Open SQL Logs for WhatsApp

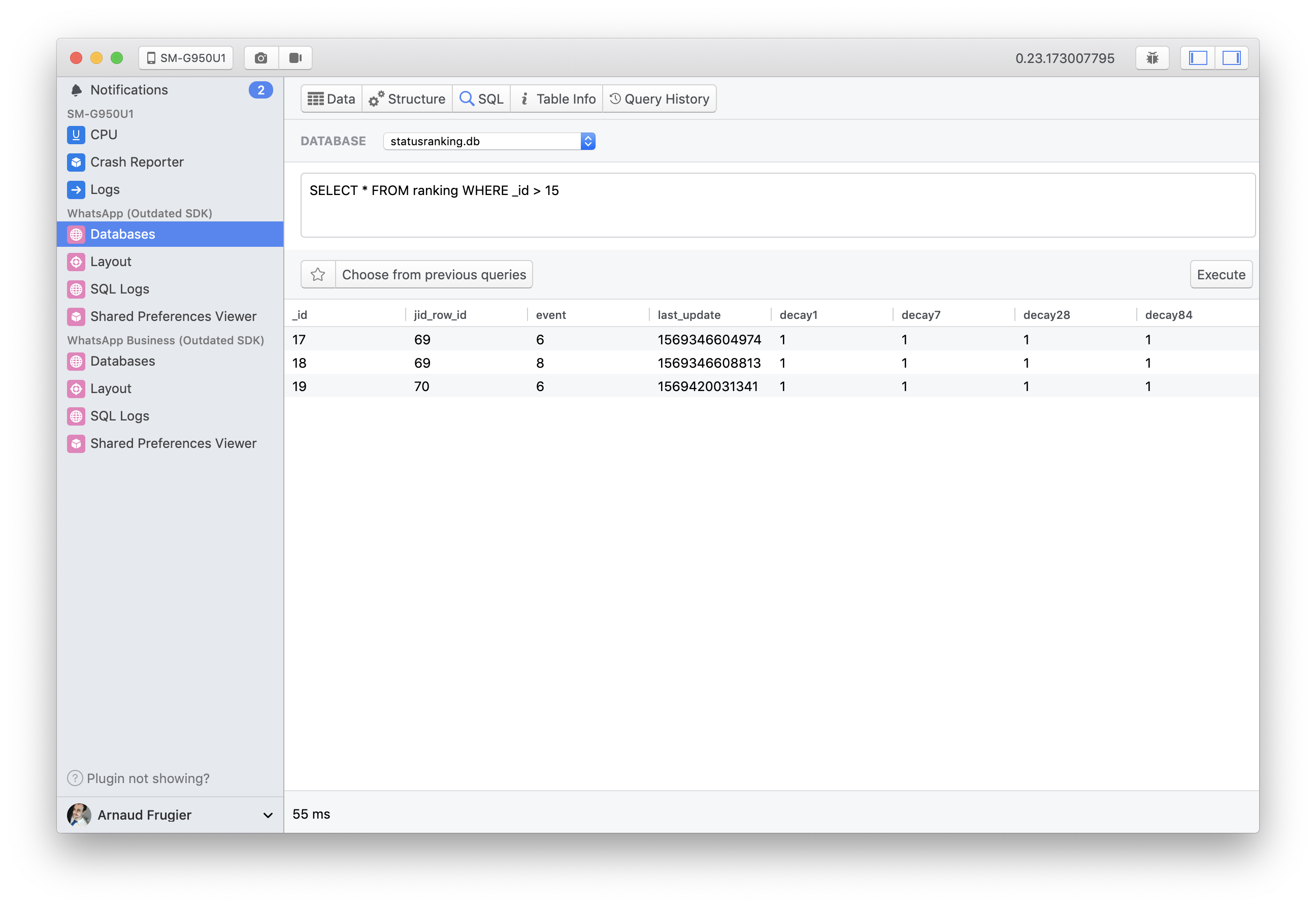coord(119,288)
